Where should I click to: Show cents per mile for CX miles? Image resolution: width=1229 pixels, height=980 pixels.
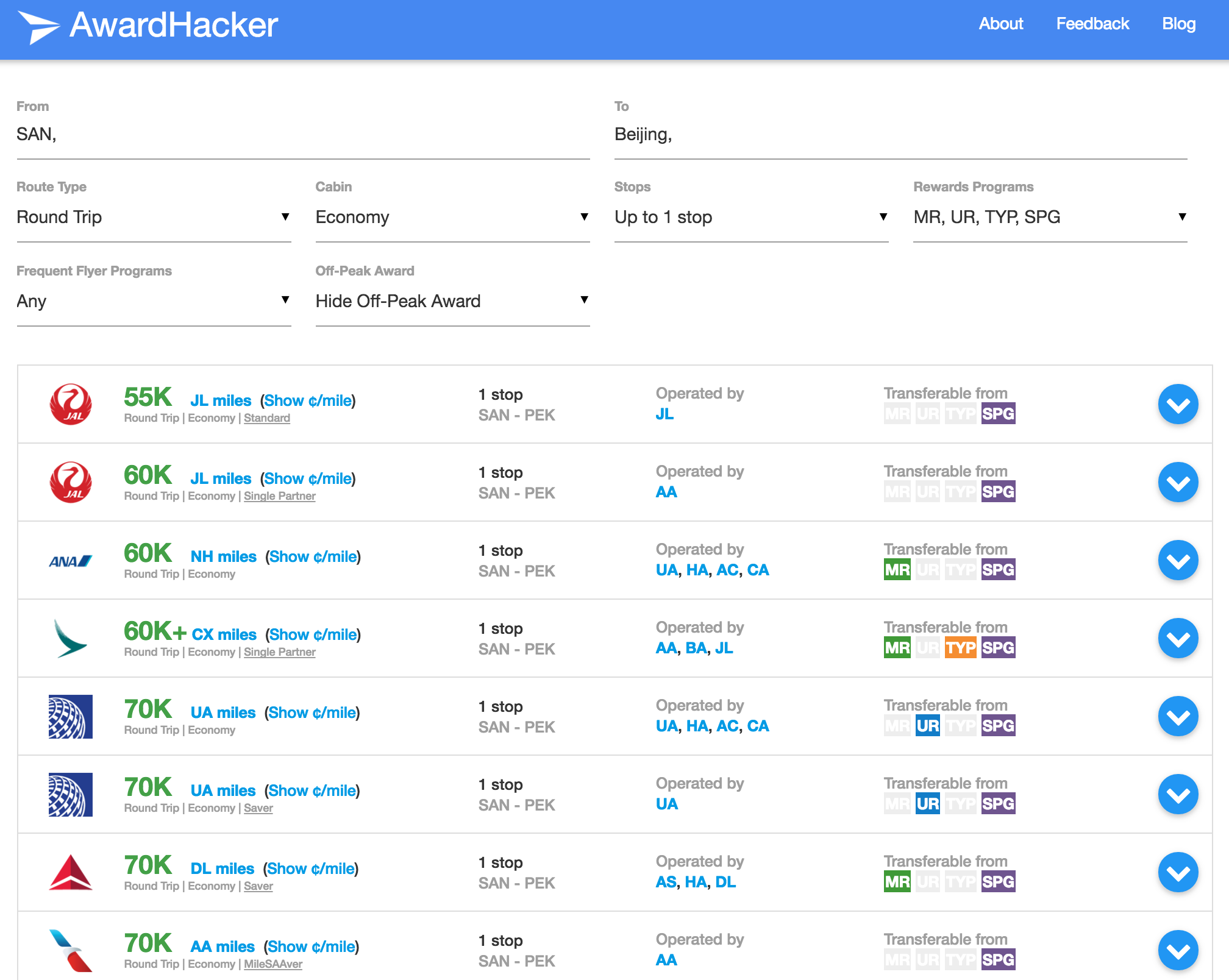[x=313, y=634]
